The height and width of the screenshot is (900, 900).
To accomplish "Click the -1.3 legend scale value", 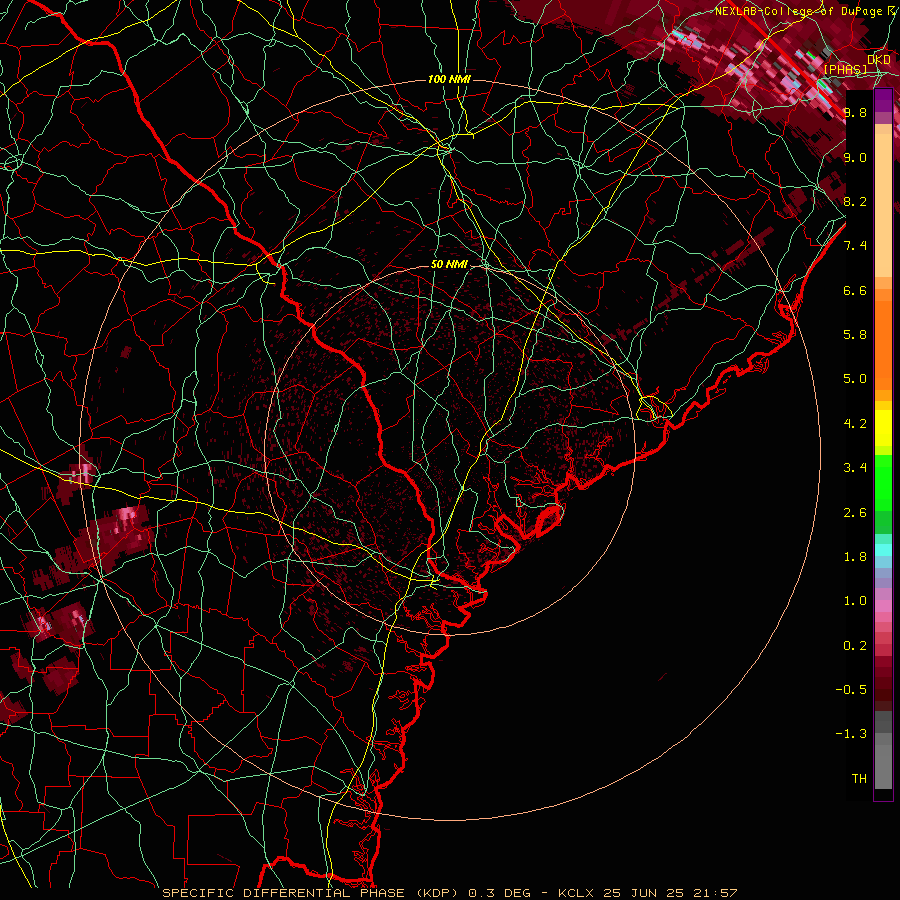I will click(x=851, y=734).
